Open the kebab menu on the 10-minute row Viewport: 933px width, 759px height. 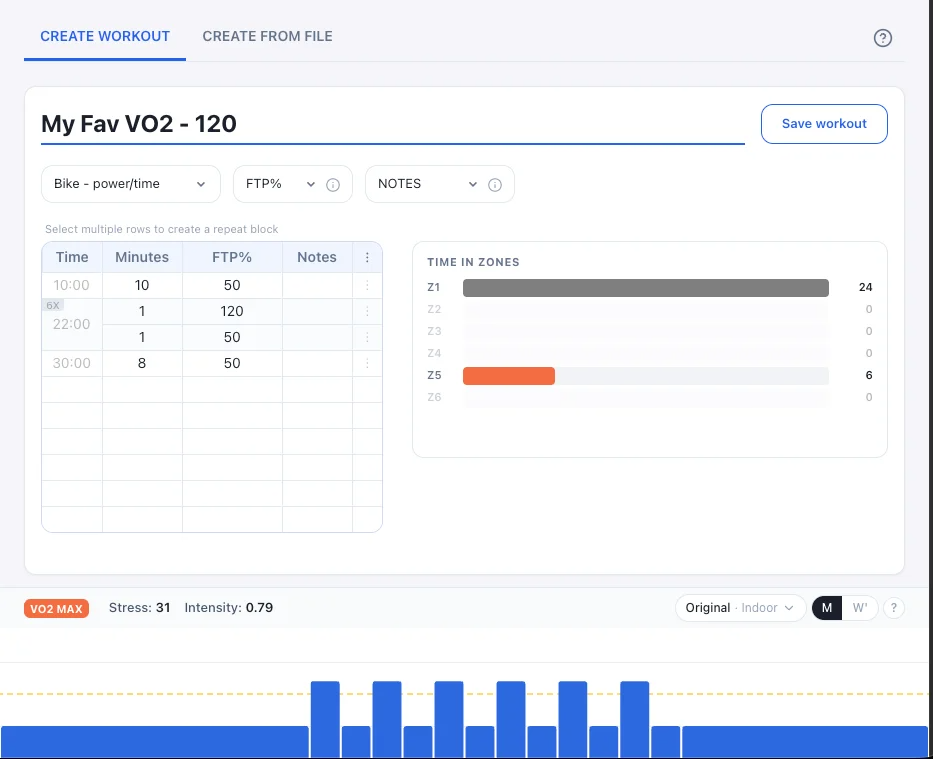tap(367, 284)
